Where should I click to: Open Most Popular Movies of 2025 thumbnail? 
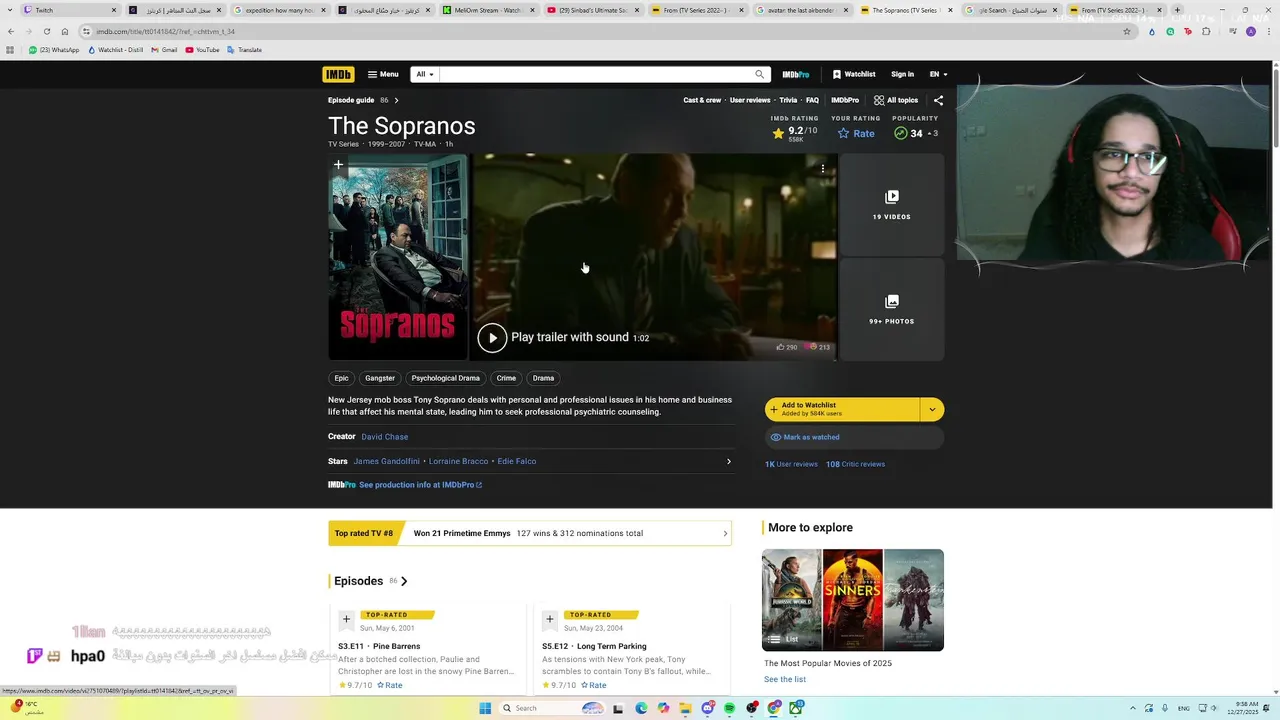tap(853, 600)
